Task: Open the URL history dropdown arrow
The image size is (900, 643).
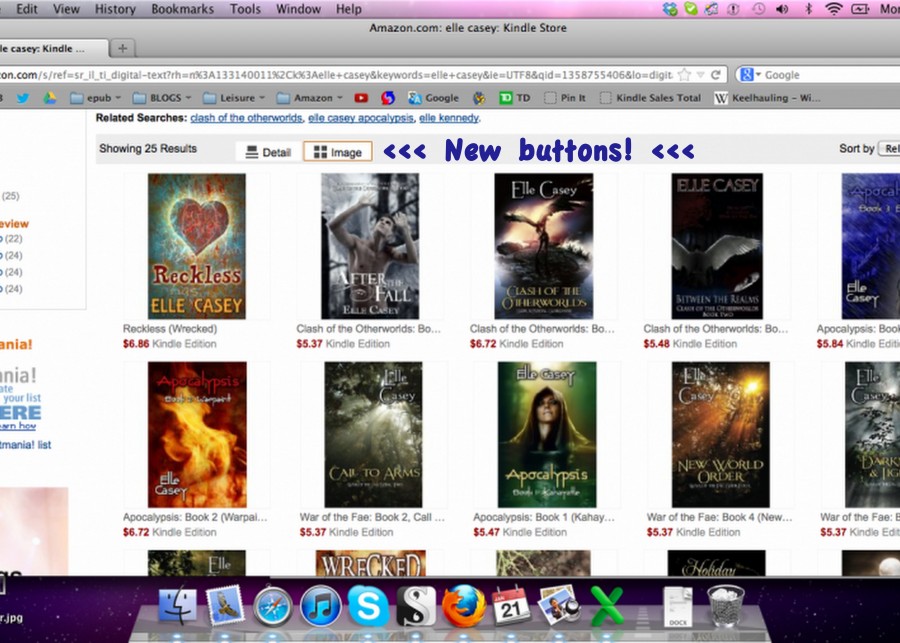Action: pyautogui.click(x=700, y=75)
